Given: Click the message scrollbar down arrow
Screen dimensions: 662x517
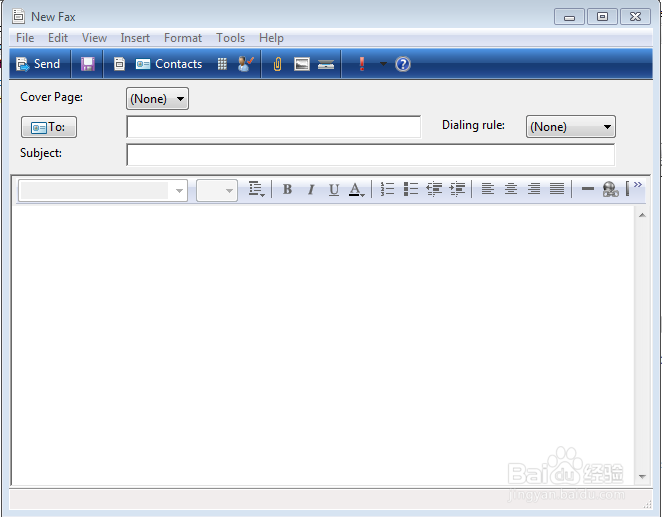Looking at the screenshot, I should [642, 477].
